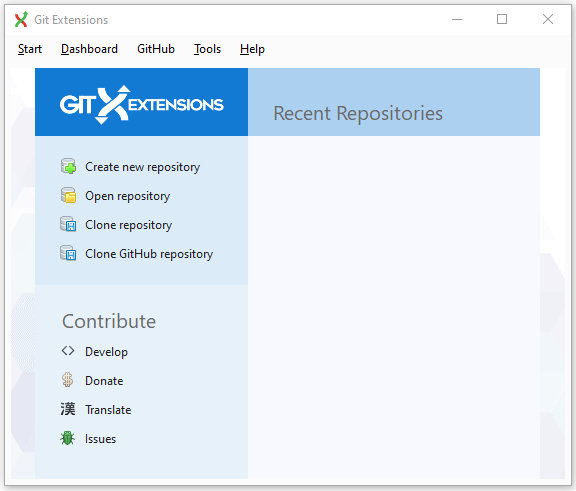Viewport: 576px width, 491px height.
Task: Follow the Donate link
Action: 104,380
